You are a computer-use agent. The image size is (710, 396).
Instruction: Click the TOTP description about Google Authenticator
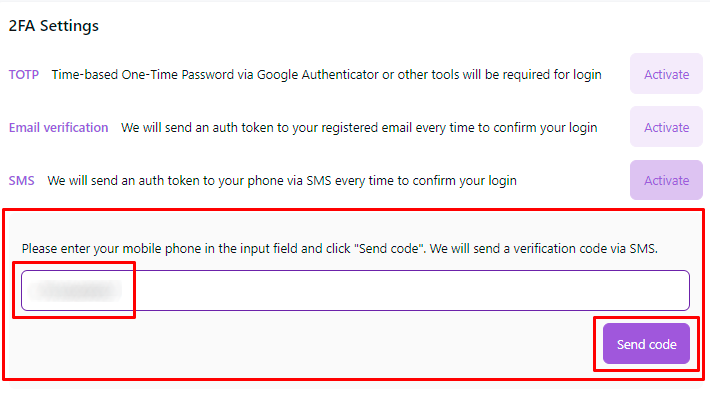click(326, 74)
